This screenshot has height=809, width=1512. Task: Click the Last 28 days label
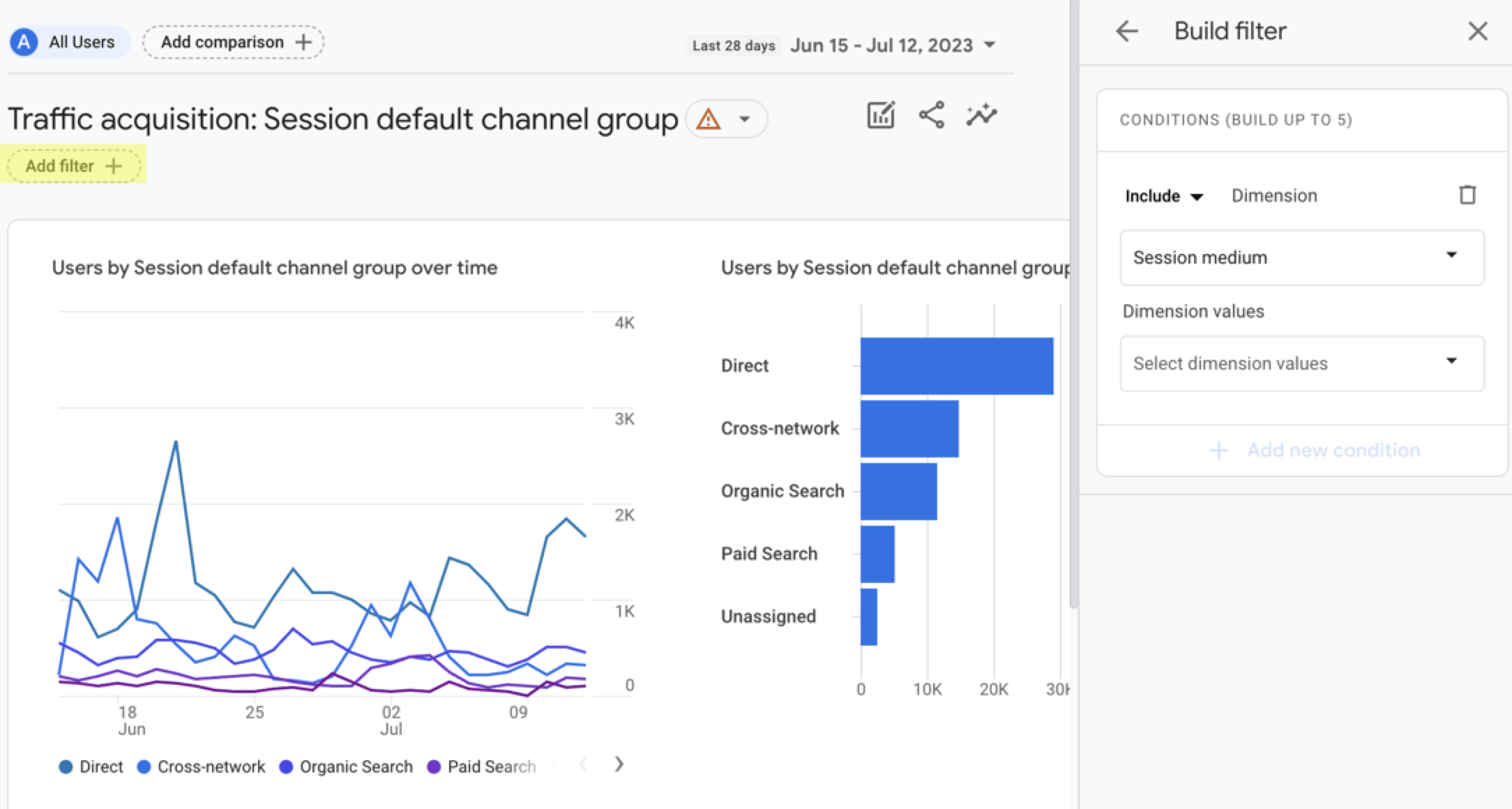tap(734, 46)
